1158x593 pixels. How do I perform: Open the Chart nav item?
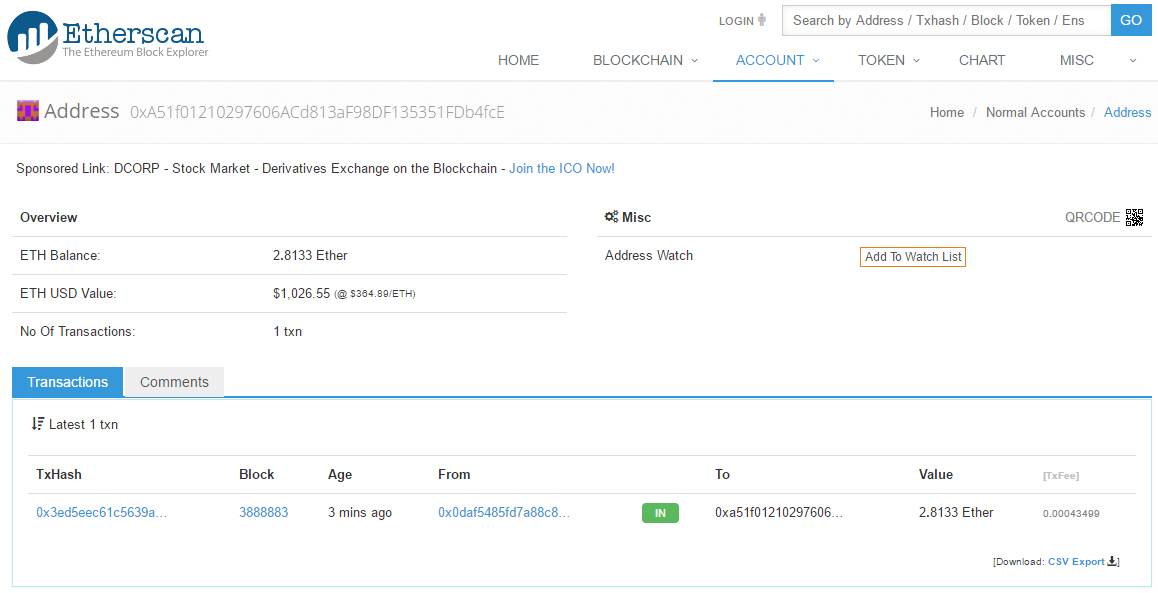tap(981, 60)
